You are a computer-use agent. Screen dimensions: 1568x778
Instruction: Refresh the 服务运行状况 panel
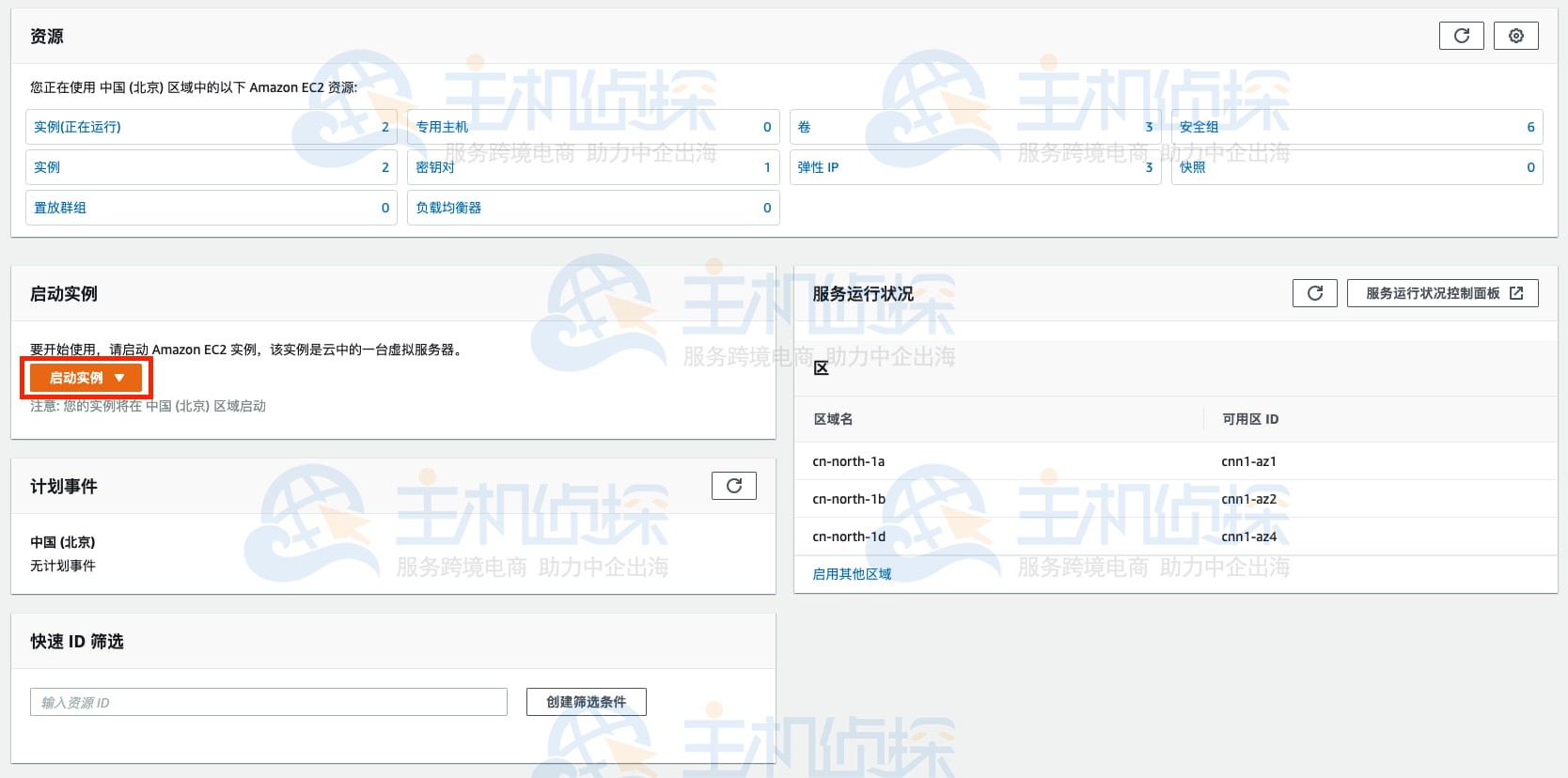(1314, 293)
